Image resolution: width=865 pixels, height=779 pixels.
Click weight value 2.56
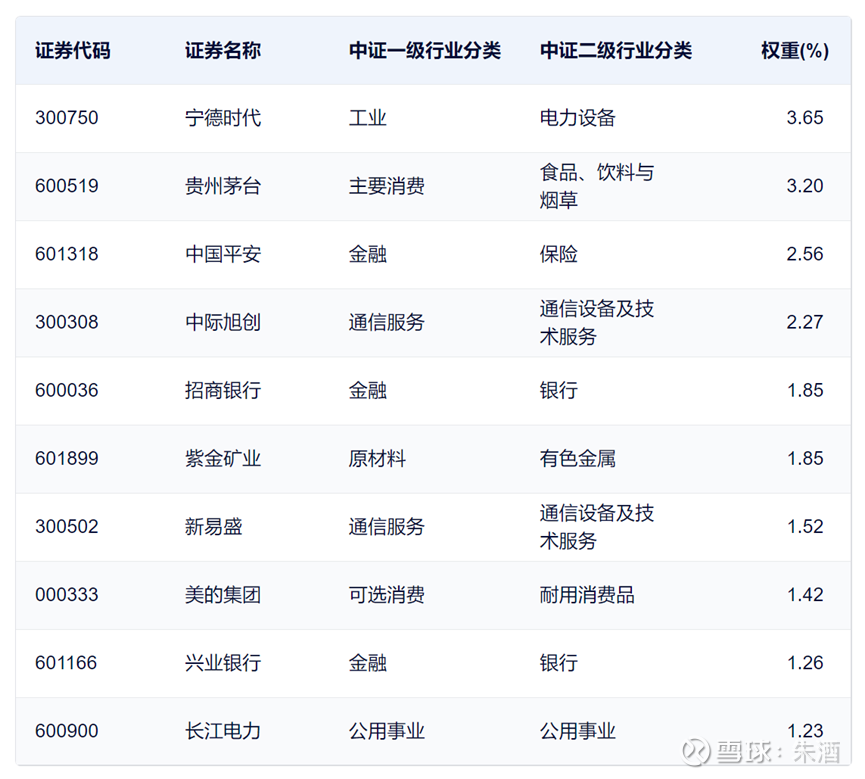[x=805, y=254]
